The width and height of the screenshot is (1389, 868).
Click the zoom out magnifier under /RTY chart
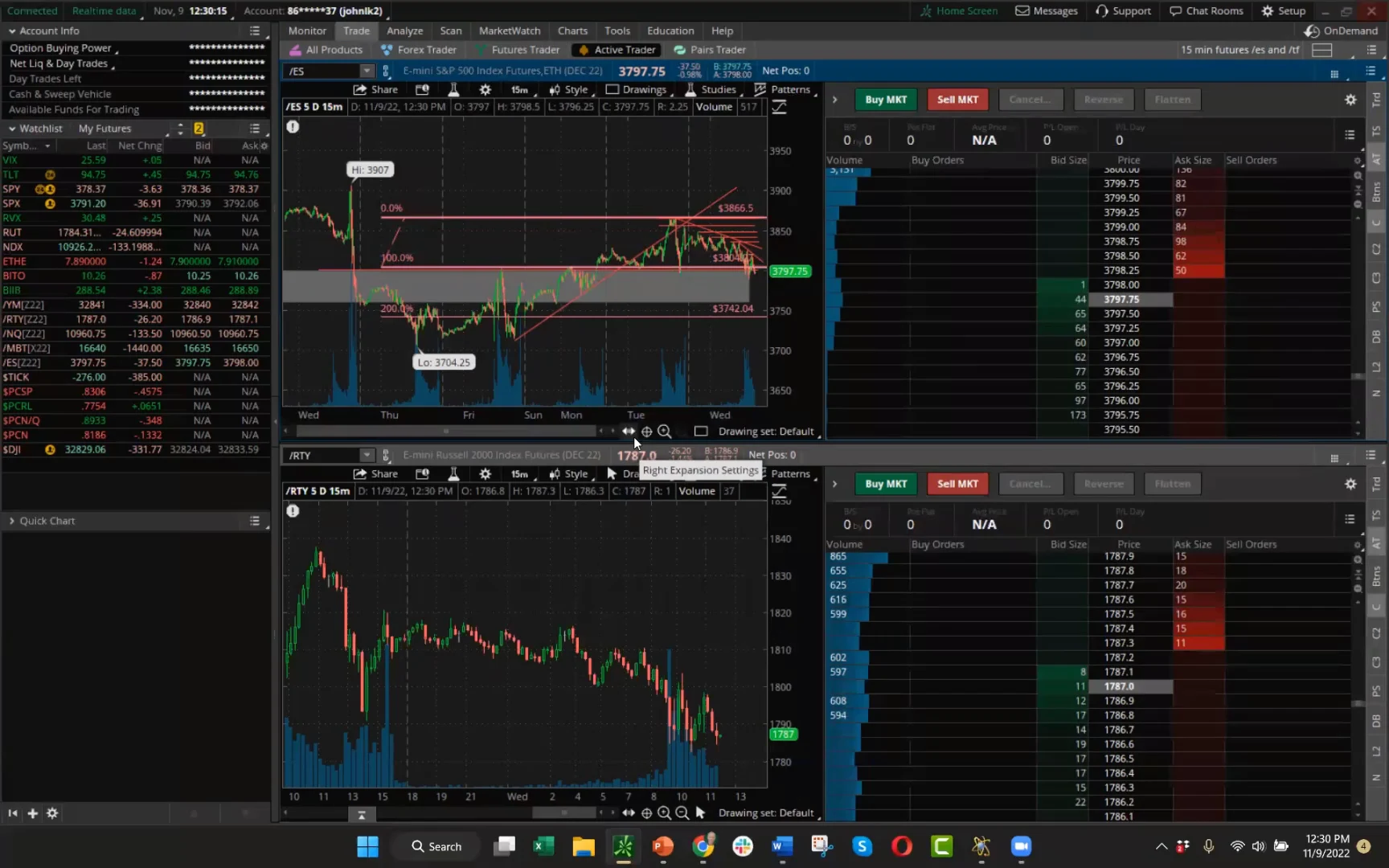tap(682, 813)
